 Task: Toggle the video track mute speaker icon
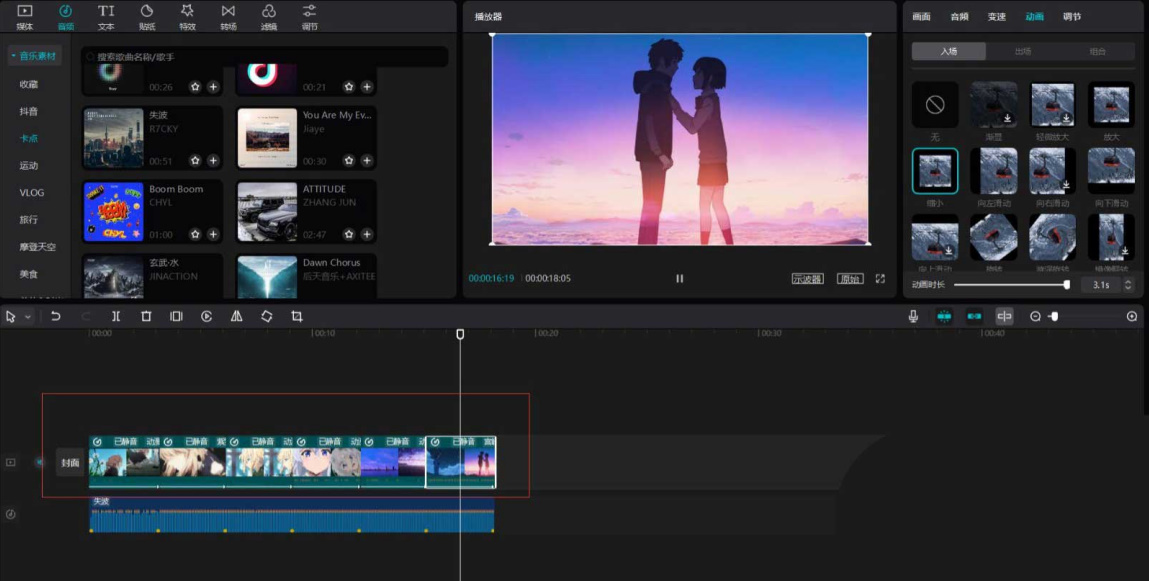[41, 462]
